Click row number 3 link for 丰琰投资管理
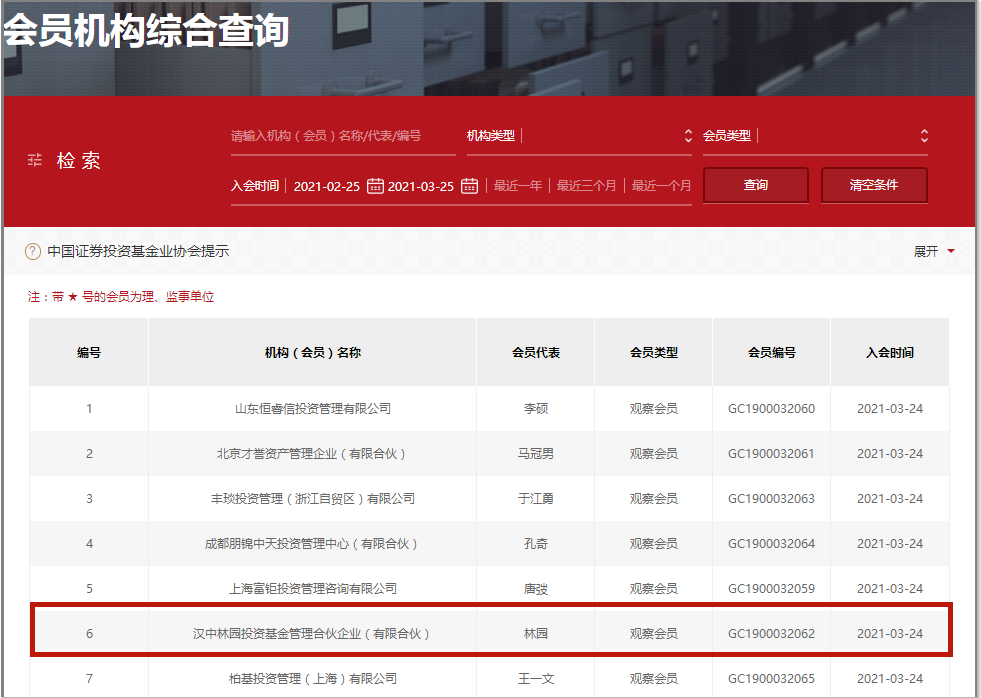 pos(88,498)
